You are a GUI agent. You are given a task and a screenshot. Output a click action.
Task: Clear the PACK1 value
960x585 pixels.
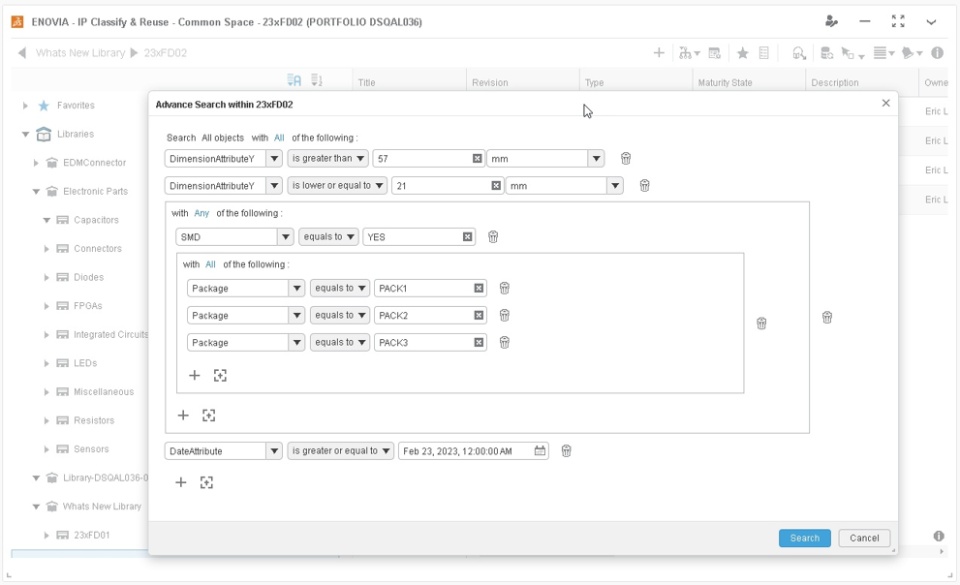tap(479, 288)
